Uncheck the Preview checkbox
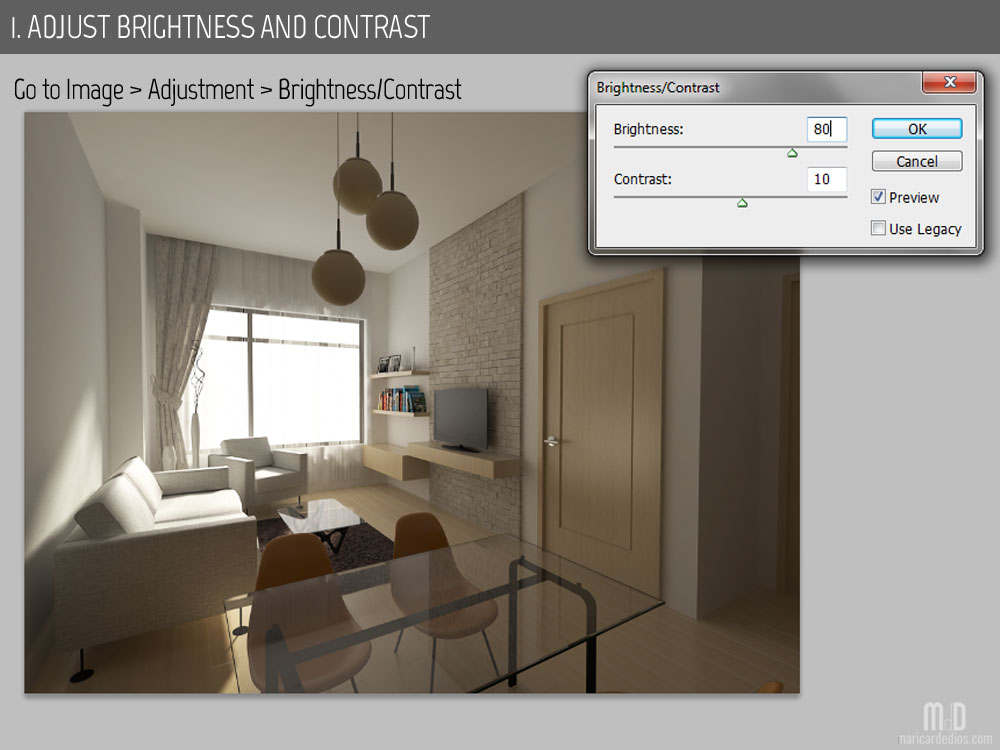 pyautogui.click(x=879, y=198)
